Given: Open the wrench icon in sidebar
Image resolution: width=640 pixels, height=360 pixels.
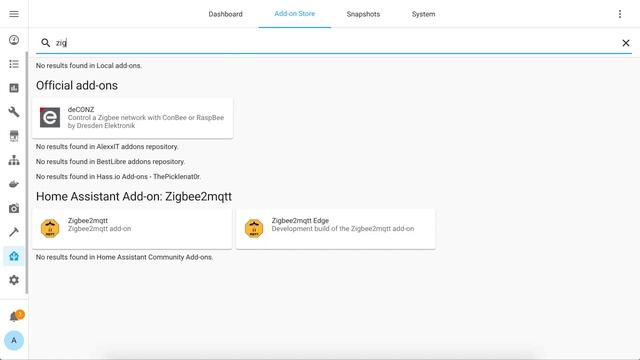Looking at the screenshot, I should tap(14, 112).
